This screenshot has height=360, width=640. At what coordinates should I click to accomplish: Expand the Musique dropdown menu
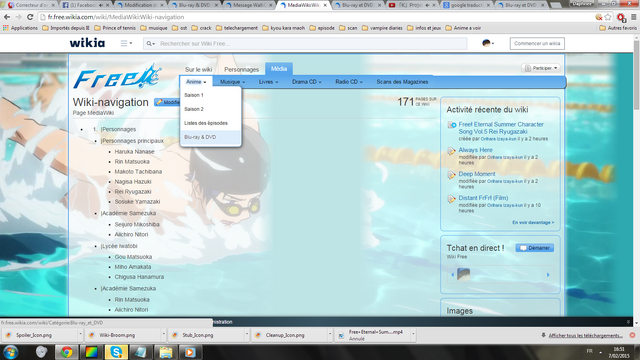coord(232,82)
